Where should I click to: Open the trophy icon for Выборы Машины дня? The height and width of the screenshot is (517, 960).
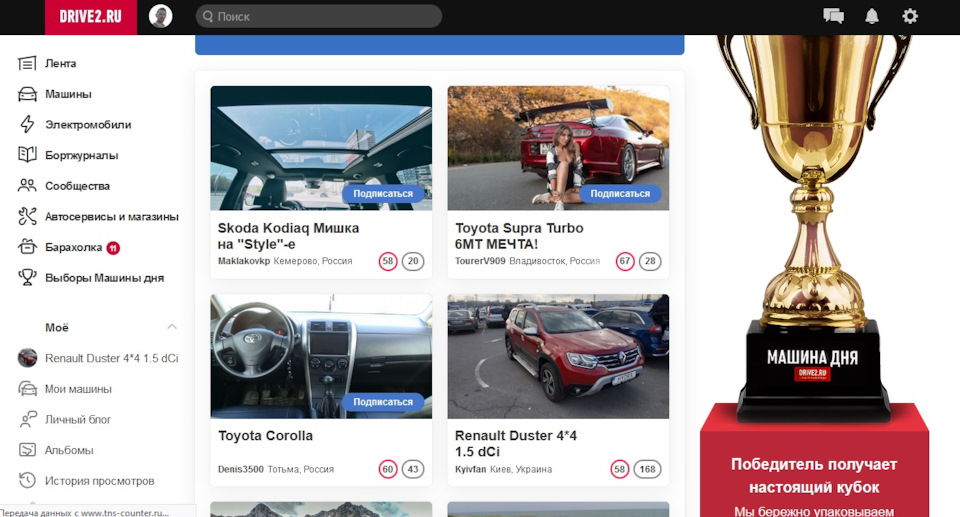(27, 277)
